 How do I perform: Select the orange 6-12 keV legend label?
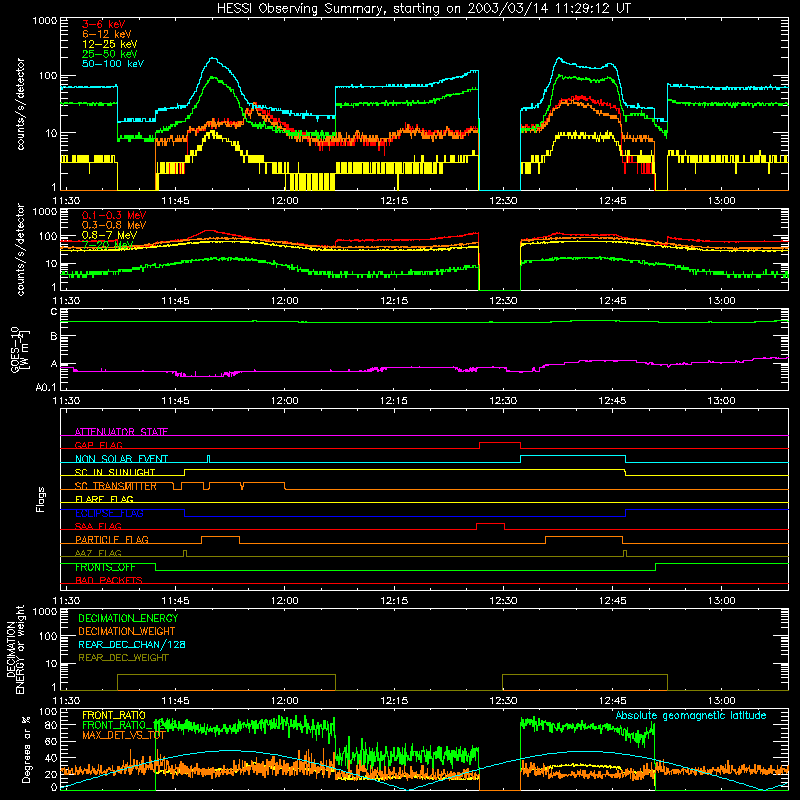(107, 34)
